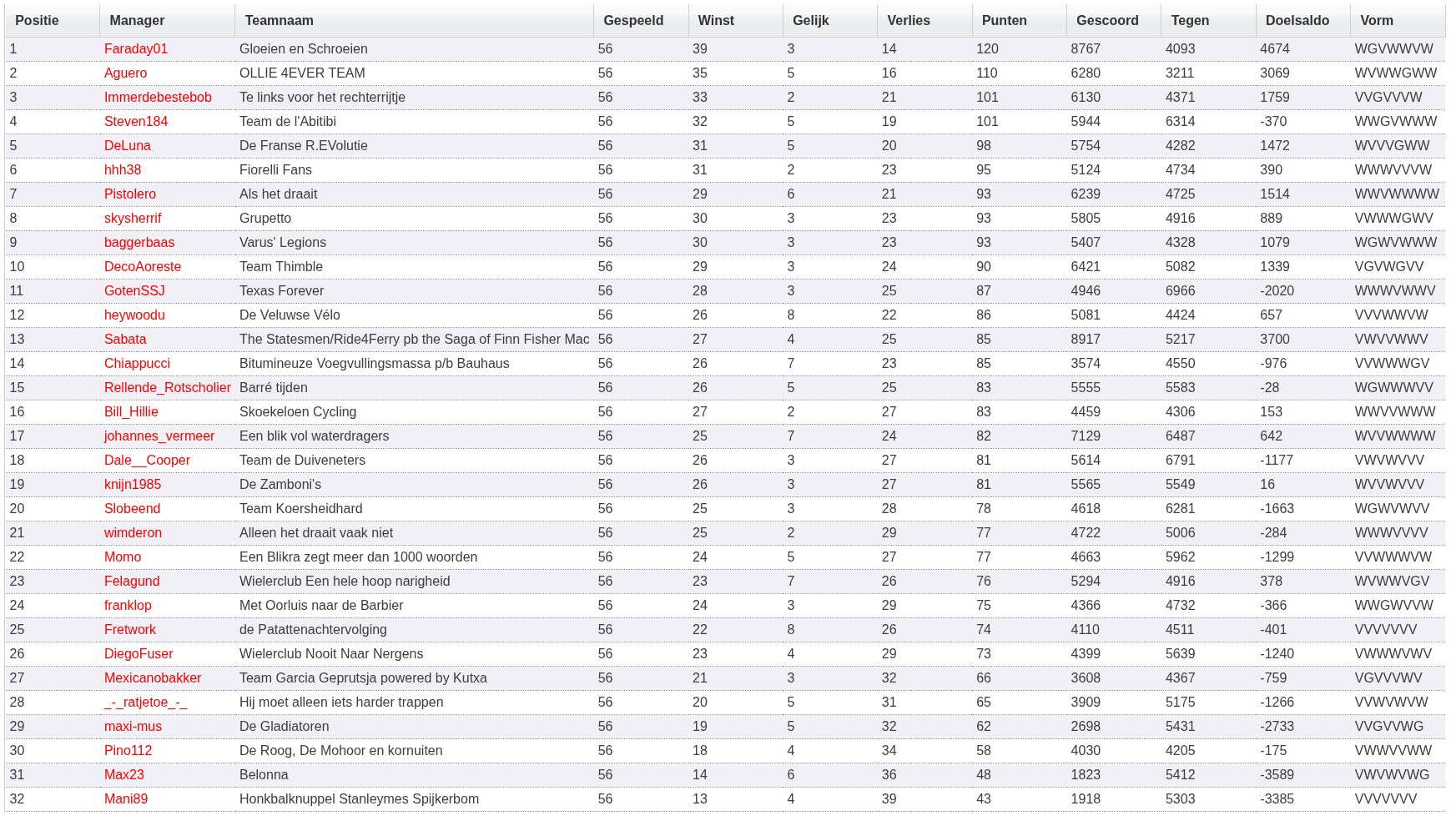Open Immerdebestebob manager page

click(x=158, y=98)
